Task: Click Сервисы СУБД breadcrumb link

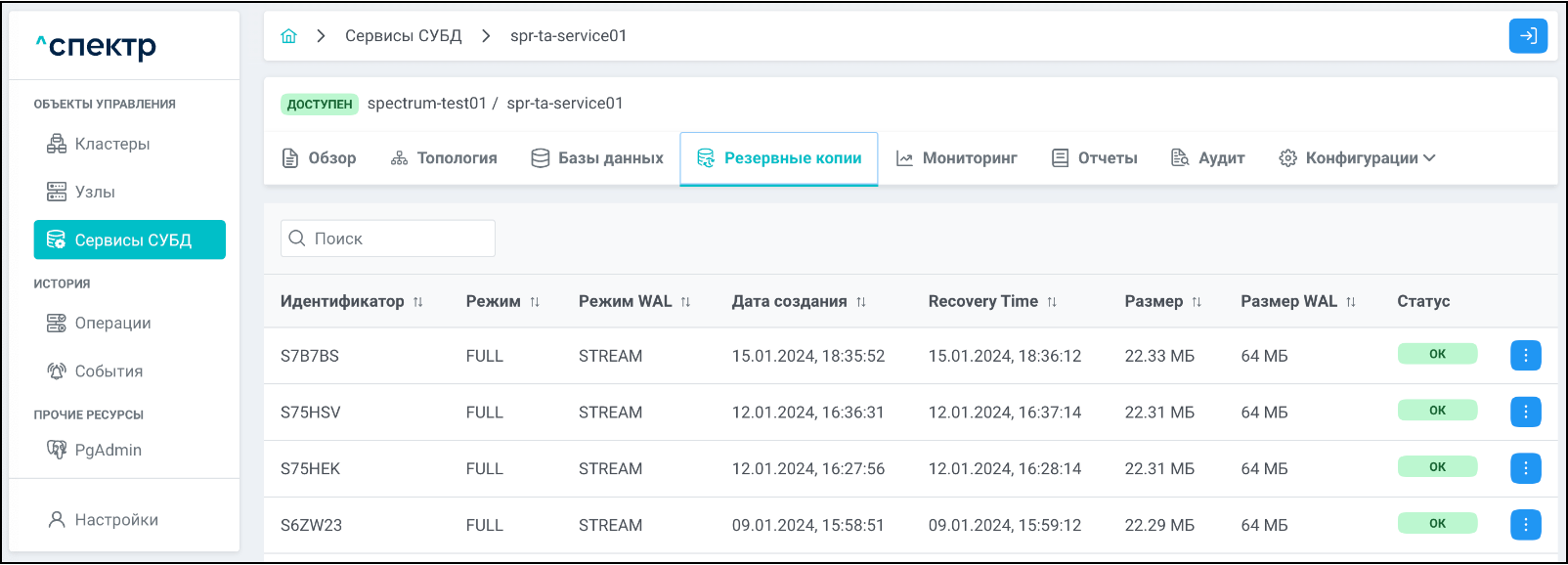Action: [403, 36]
